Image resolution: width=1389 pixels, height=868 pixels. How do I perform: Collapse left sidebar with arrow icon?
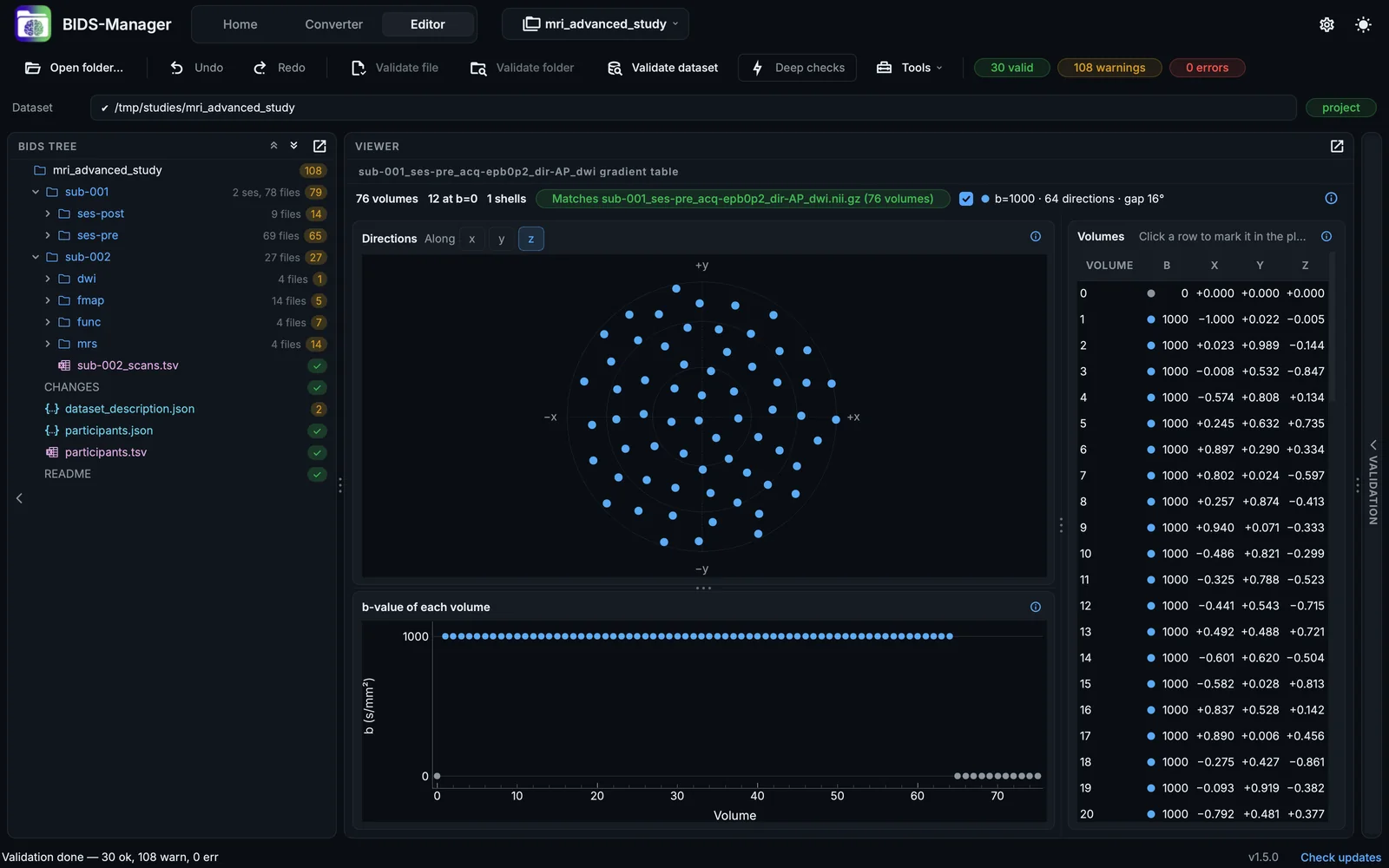(x=19, y=498)
